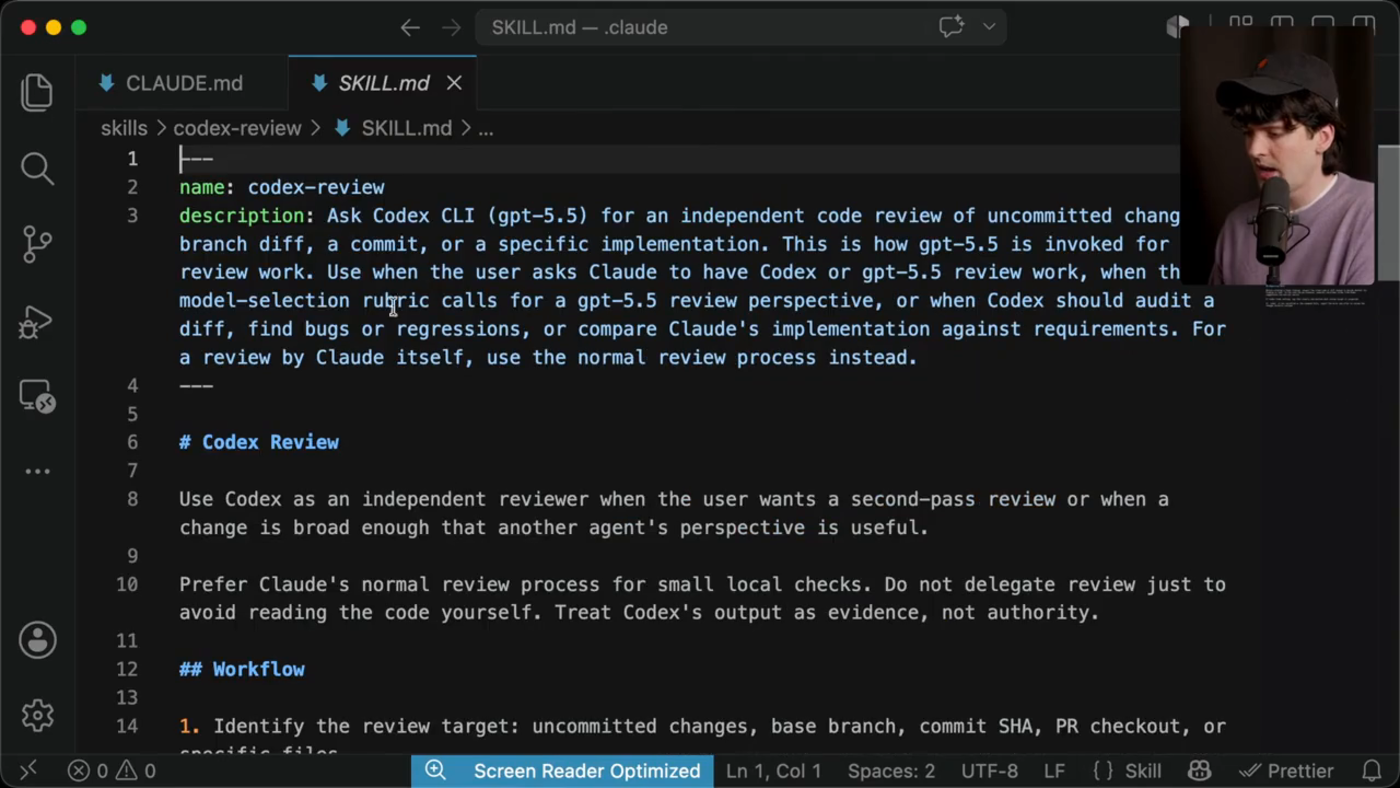Click the '## Workflow' heading
1400x788 pixels.
tap(242, 669)
